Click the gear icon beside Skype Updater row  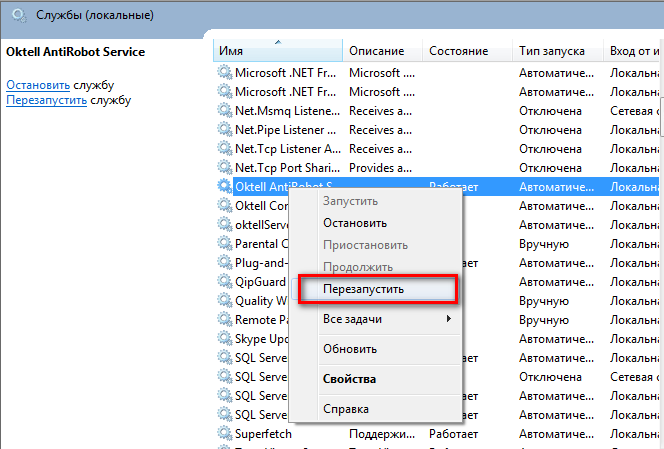(225, 339)
